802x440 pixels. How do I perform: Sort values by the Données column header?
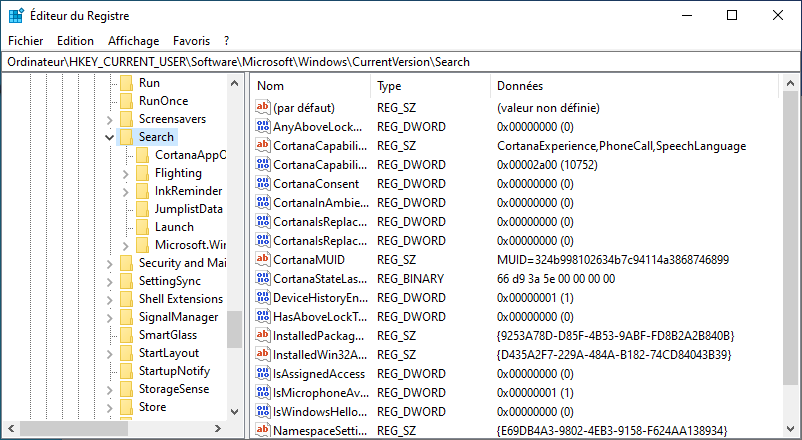(634, 85)
